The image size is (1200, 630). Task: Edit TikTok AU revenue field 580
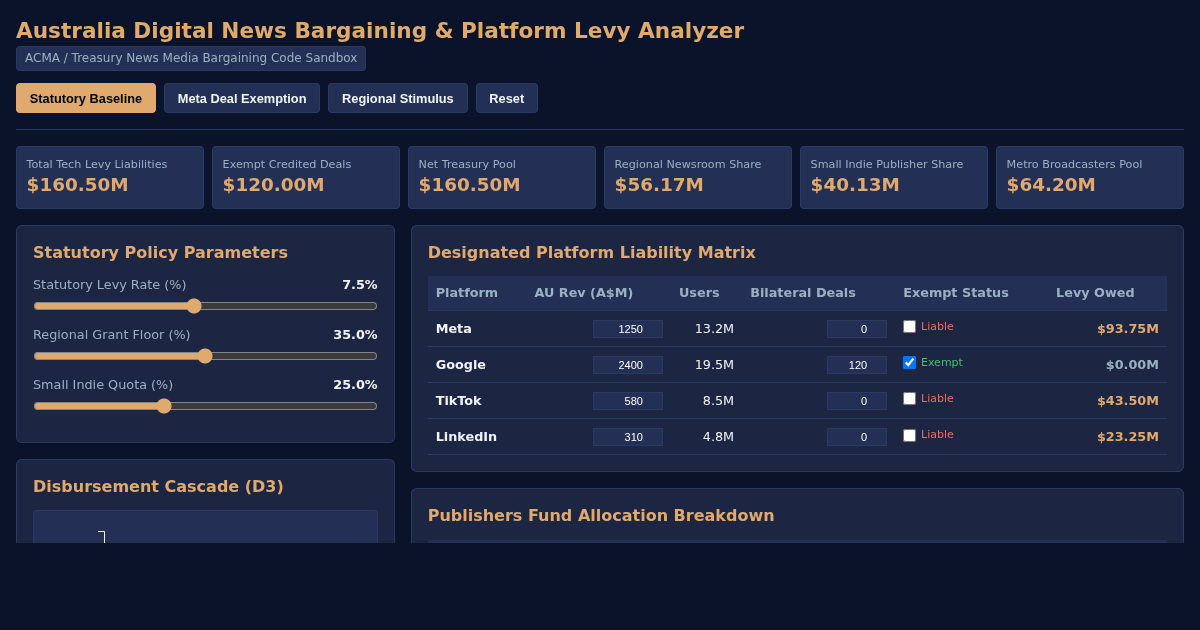[628, 401]
